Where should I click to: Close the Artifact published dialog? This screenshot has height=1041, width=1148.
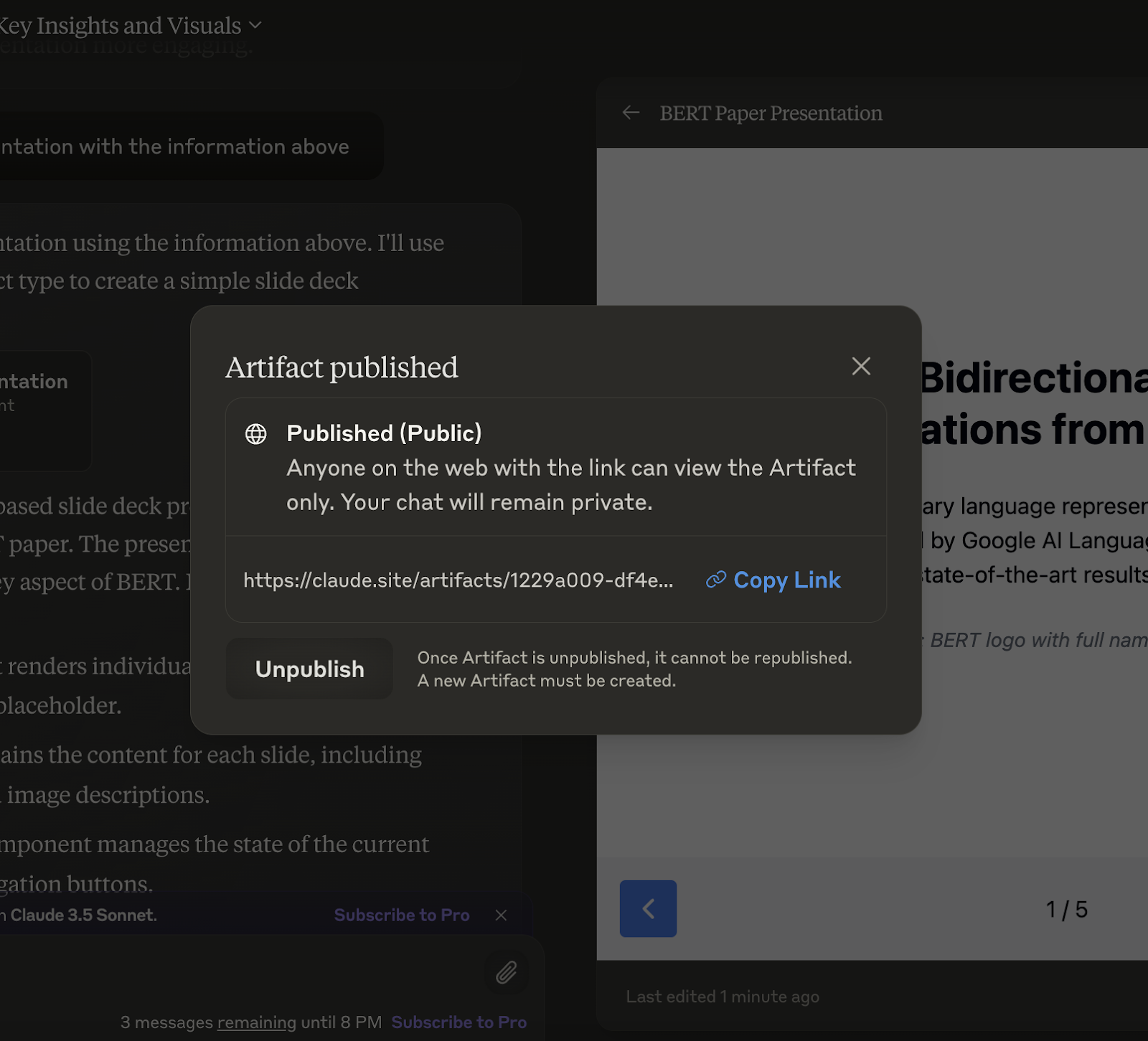(x=861, y=366)
